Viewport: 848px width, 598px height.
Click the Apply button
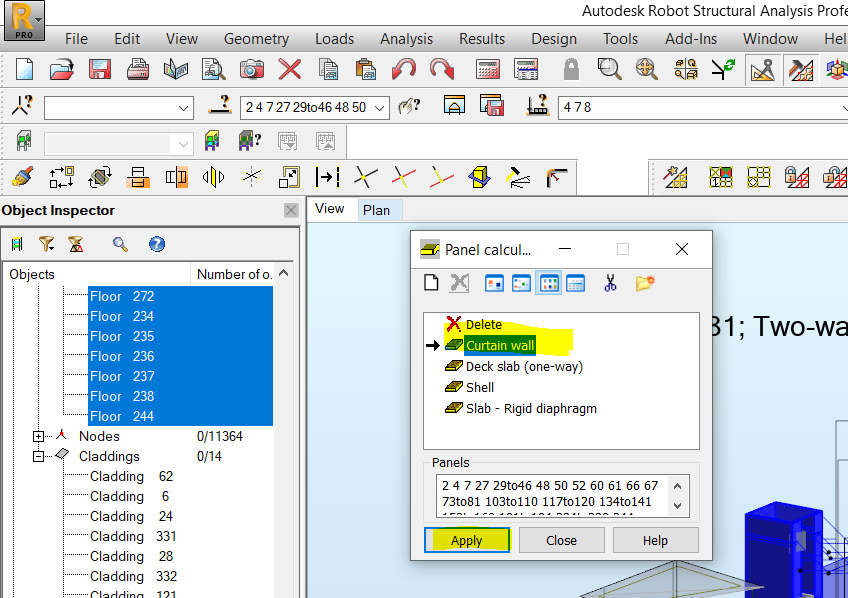pyautogui.click(x=467, y=540)
